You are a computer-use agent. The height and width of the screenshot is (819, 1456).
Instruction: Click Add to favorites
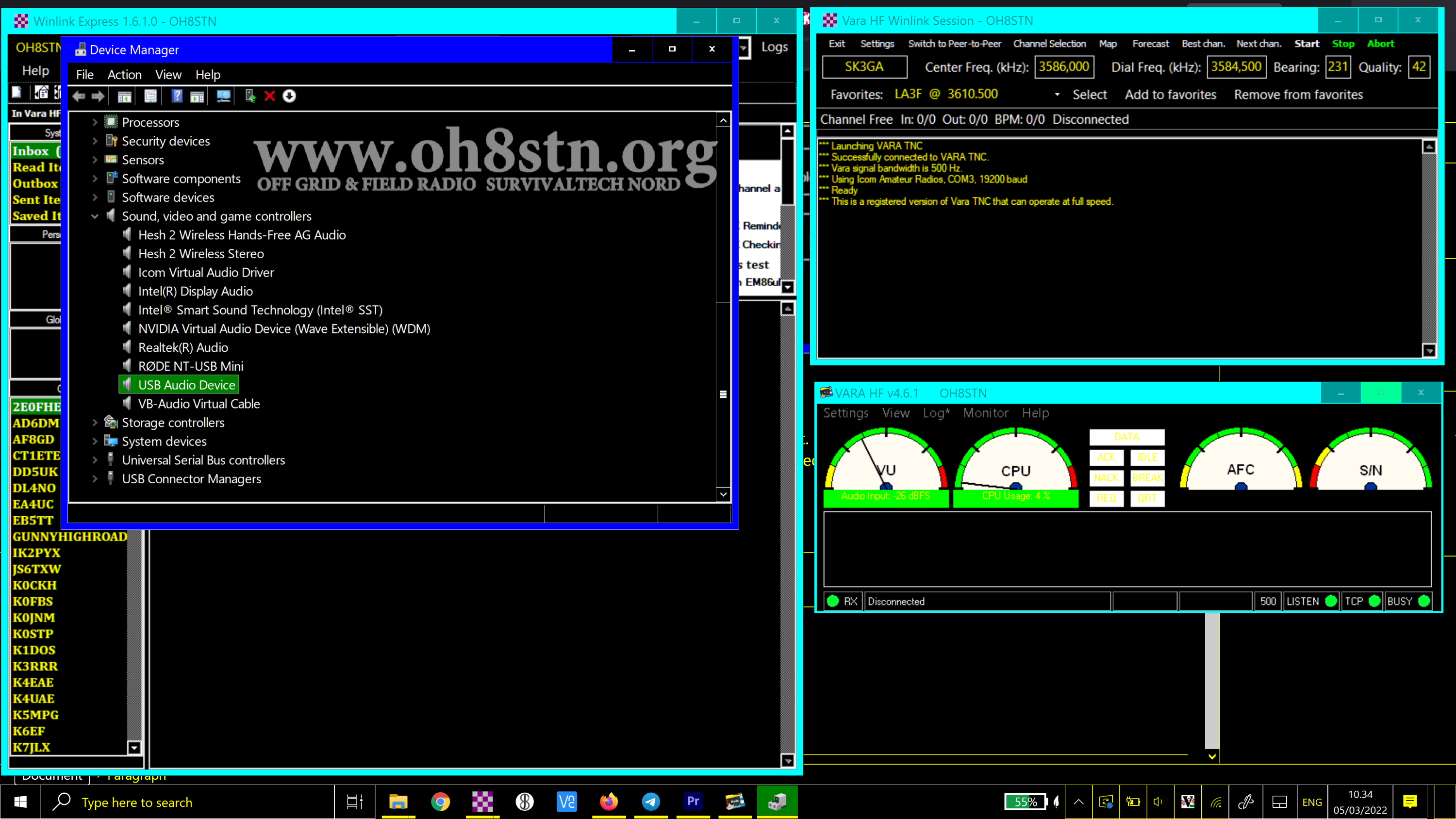point(1170,95)
